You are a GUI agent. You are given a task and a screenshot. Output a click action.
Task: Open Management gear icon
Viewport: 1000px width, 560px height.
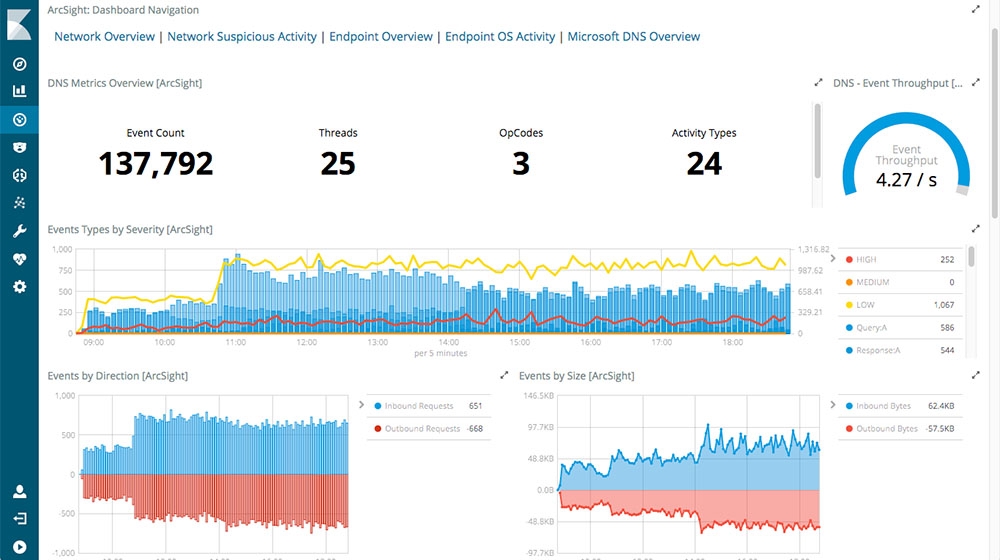tap(20, 287)
